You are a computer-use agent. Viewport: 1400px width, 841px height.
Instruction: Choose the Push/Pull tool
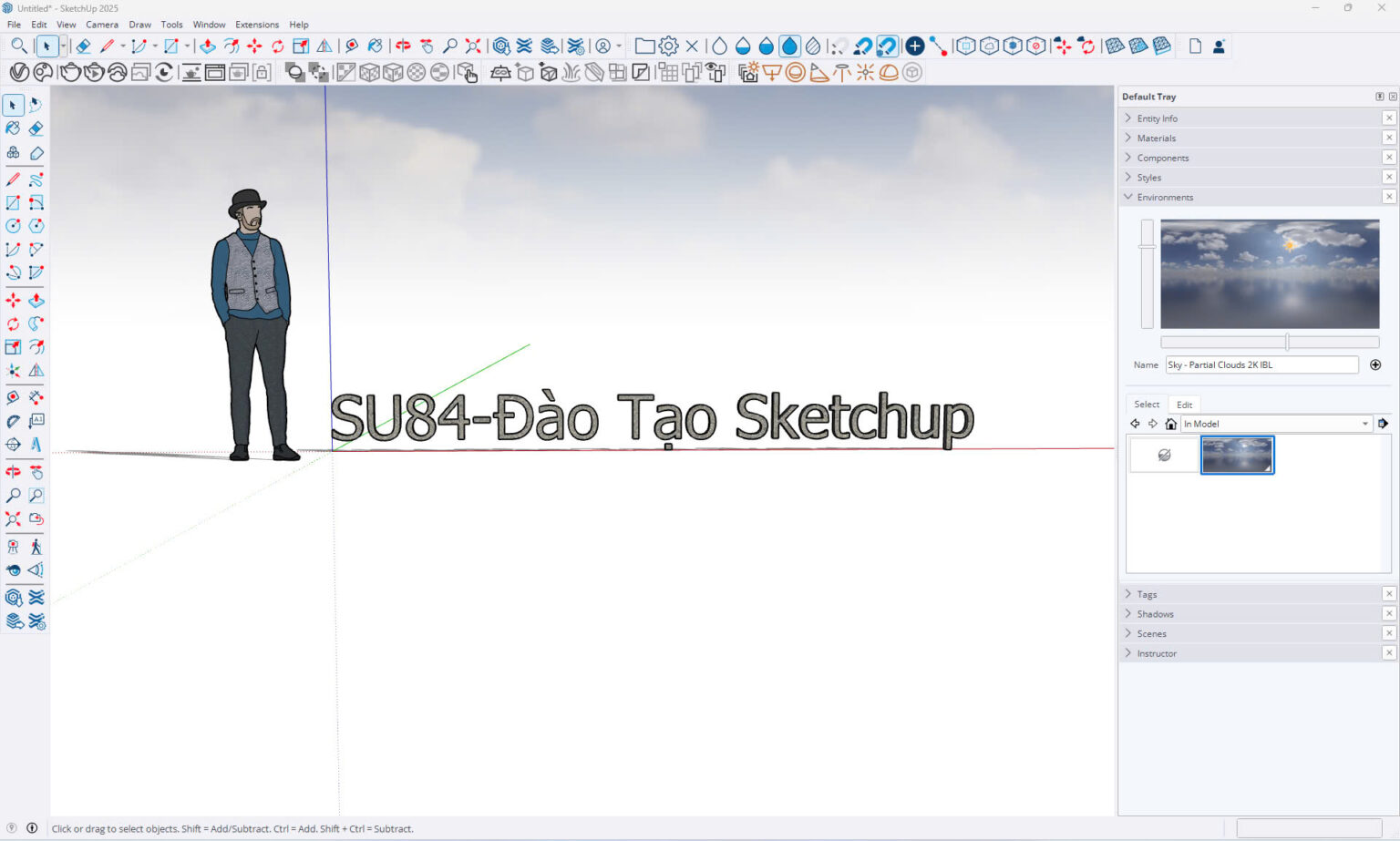pos(36,300)
